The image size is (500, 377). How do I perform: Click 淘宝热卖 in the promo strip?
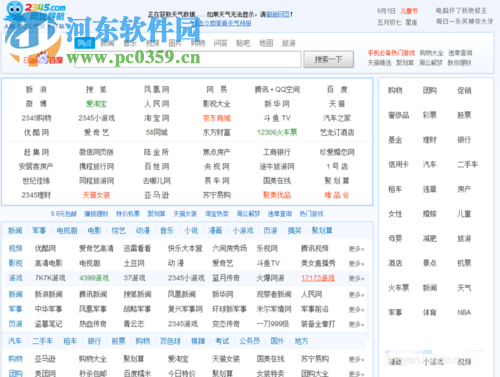pyautogui.click(x=217, y=214)
